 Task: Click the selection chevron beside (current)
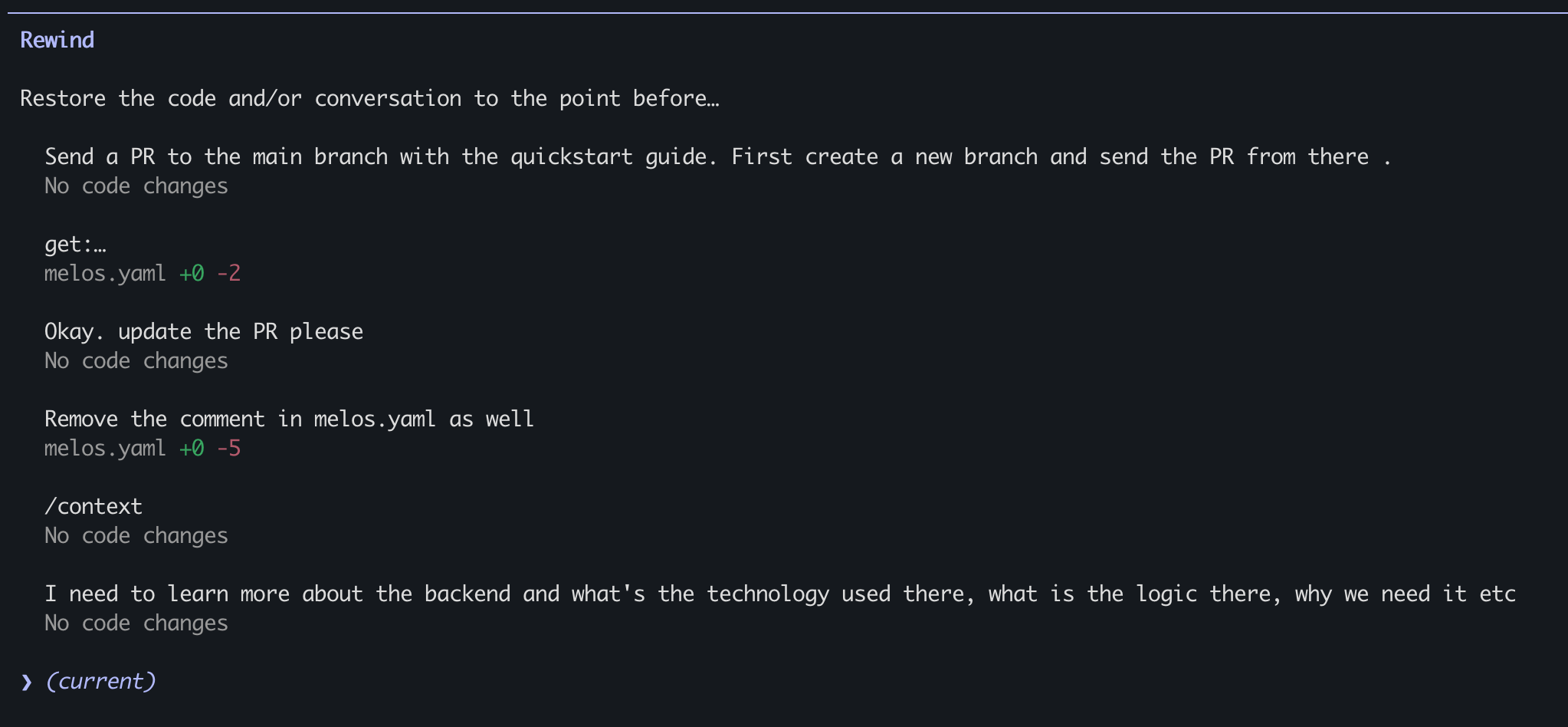[27, 682]
